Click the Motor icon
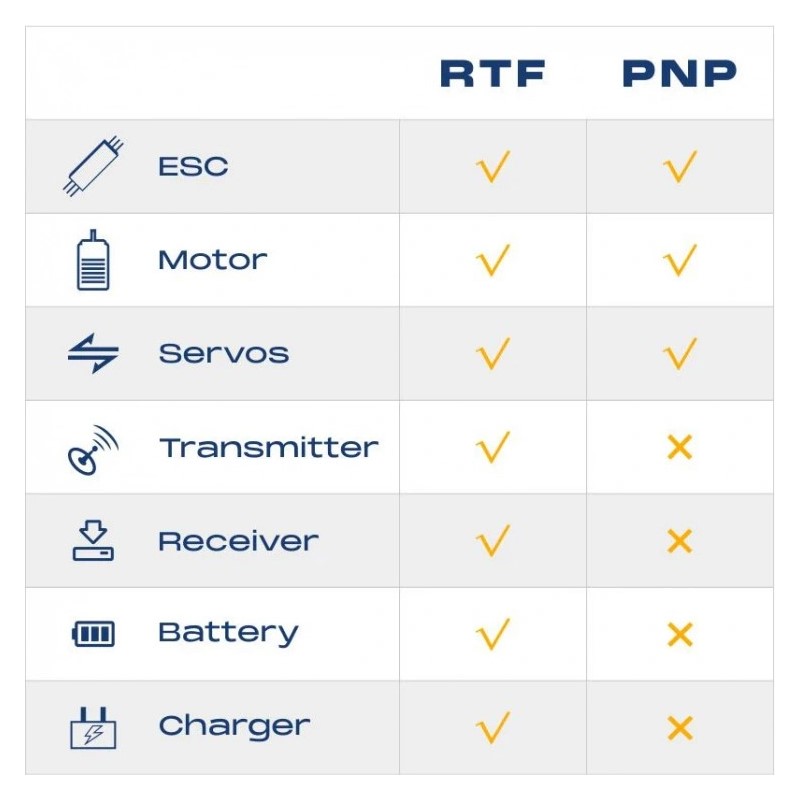800x800 pixels. (93, 260)
